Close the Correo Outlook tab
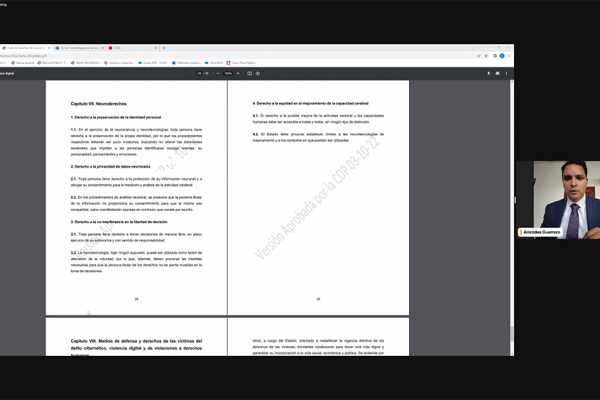 [x=103, y=48]
